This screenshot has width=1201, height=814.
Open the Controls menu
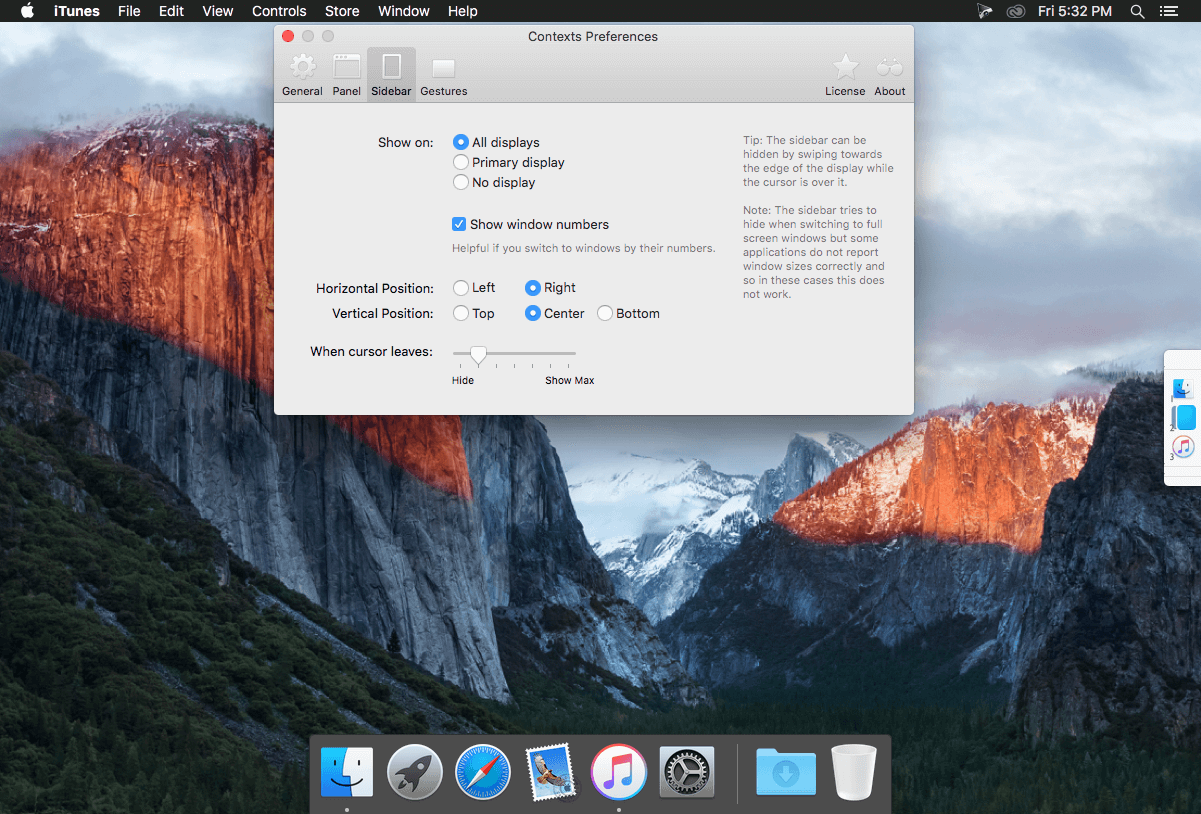[x=279, y=11]
